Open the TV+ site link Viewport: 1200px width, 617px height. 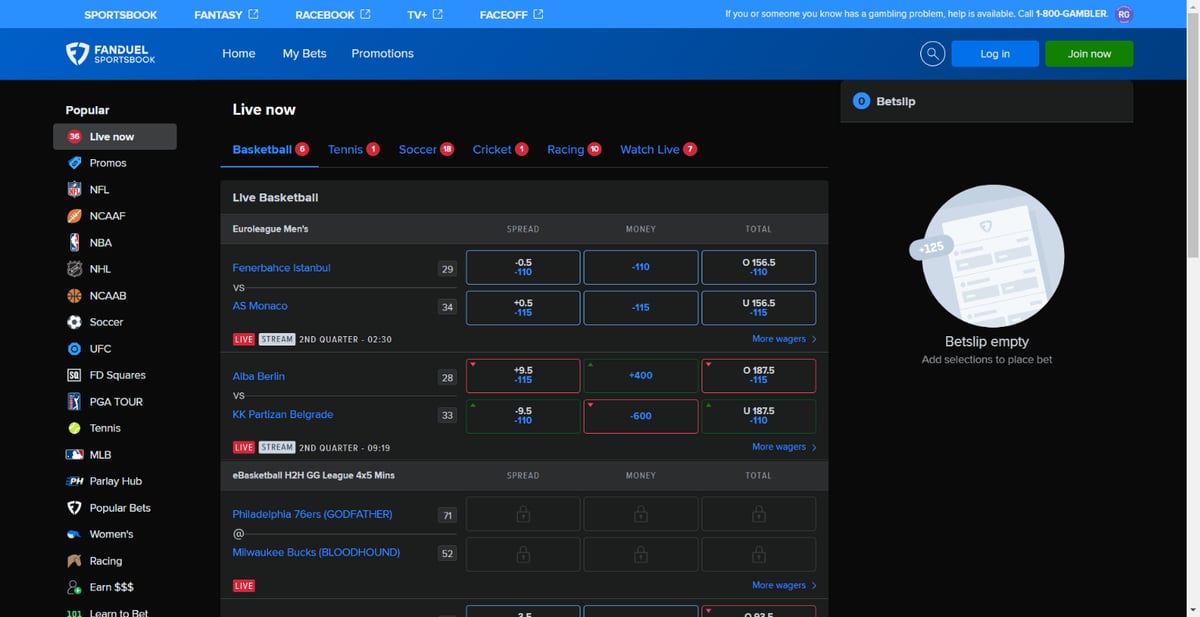(x=425, y=14)
